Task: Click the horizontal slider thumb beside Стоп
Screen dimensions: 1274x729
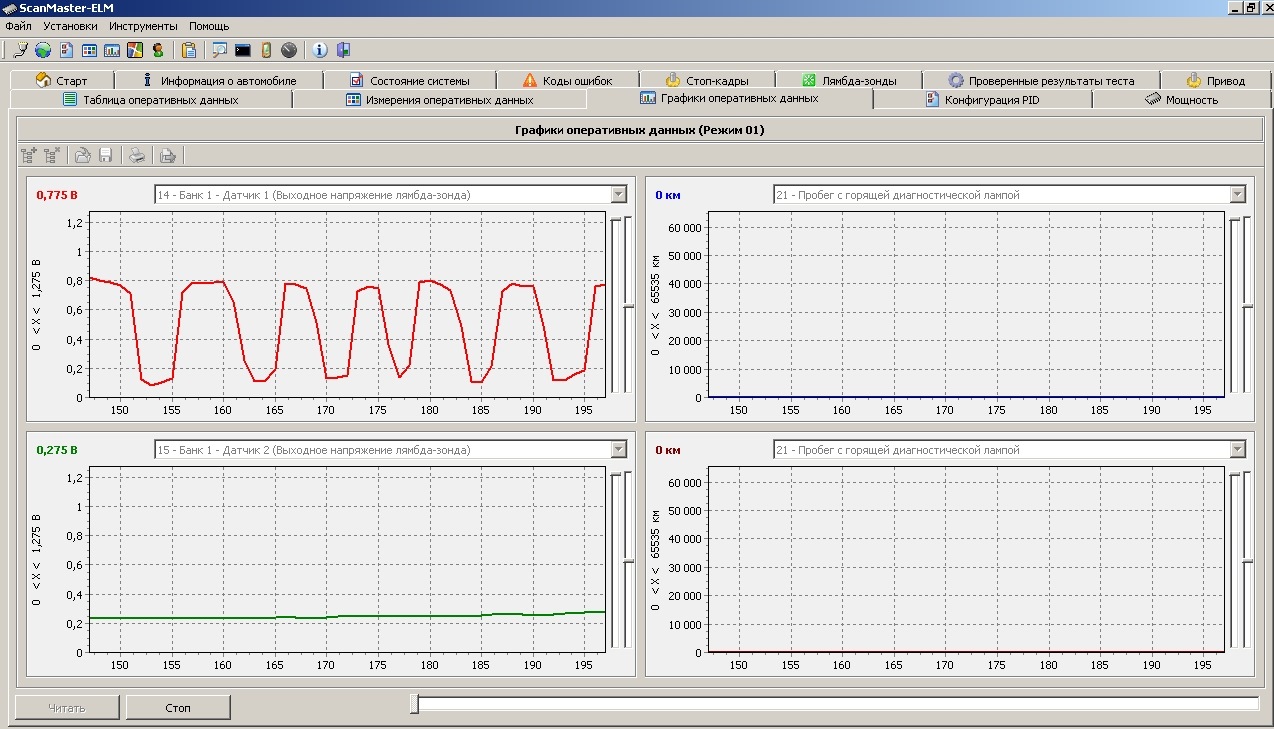Action: tap(414, 705)
